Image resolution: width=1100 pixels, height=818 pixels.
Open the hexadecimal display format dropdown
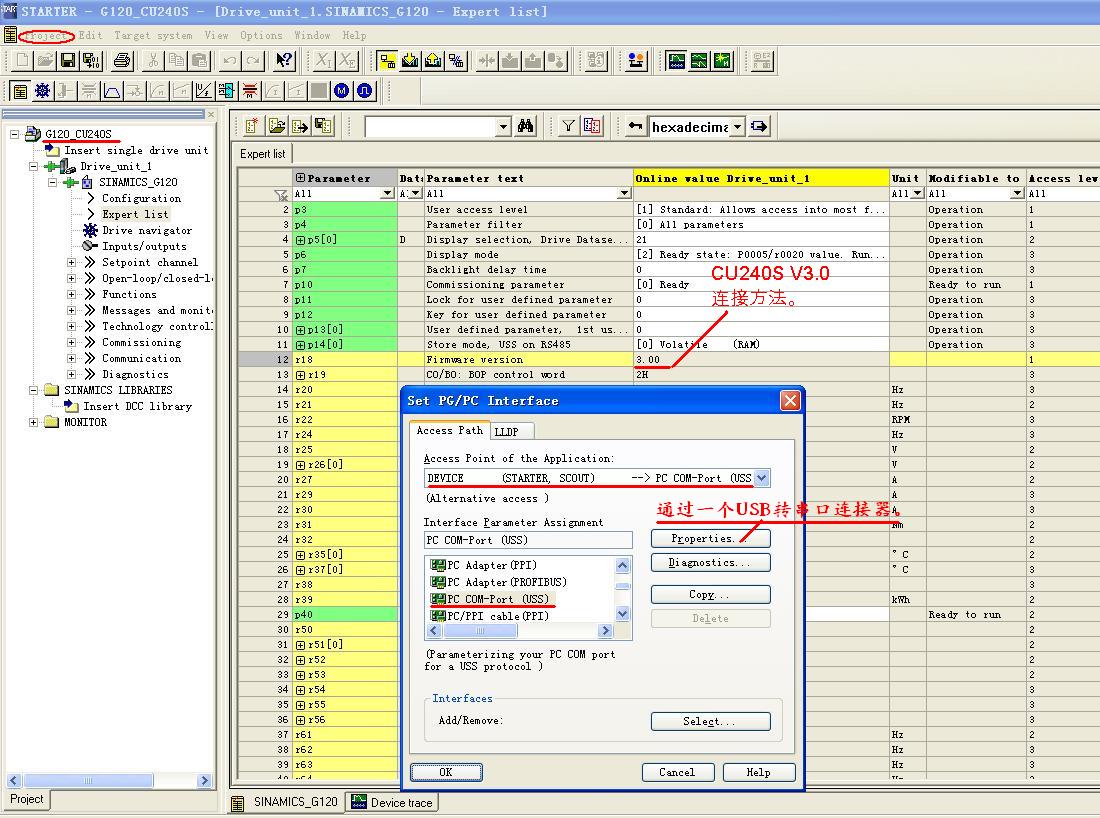737,127
